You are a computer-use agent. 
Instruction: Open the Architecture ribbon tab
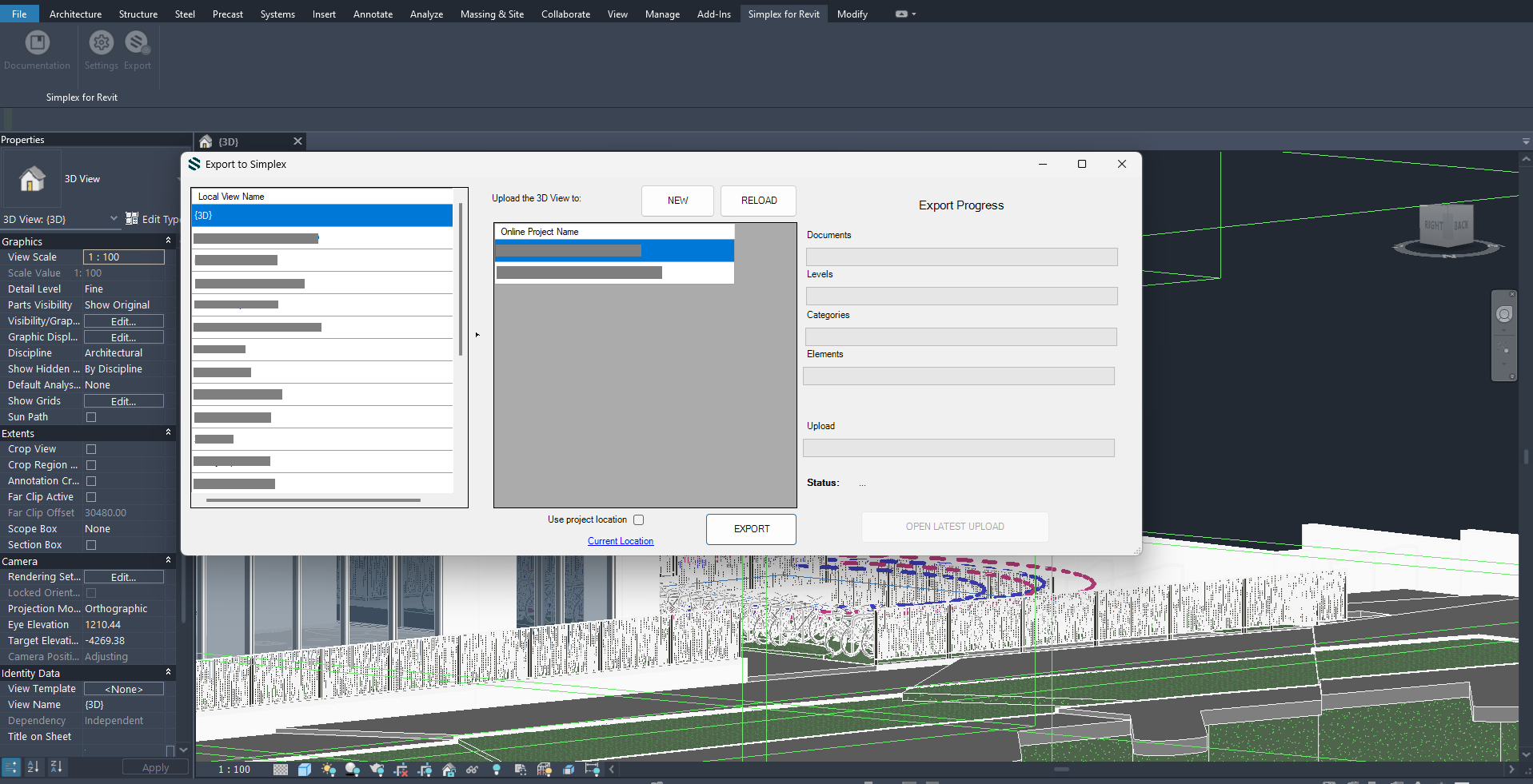point(75,14)
